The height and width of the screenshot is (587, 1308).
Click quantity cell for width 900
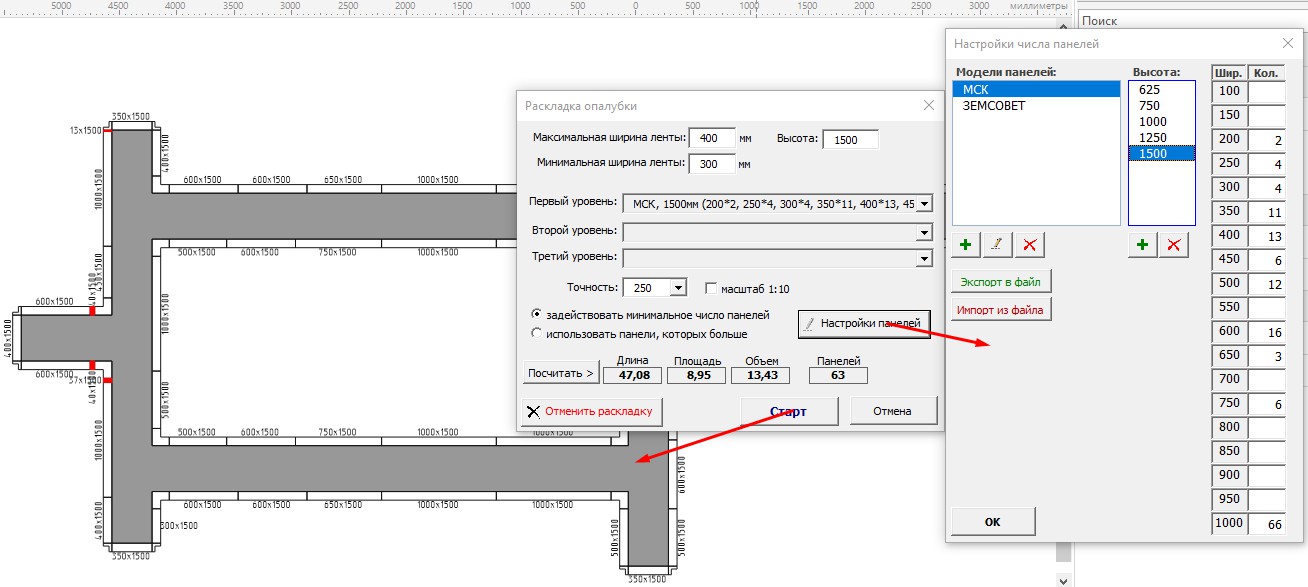(1266, 476)
